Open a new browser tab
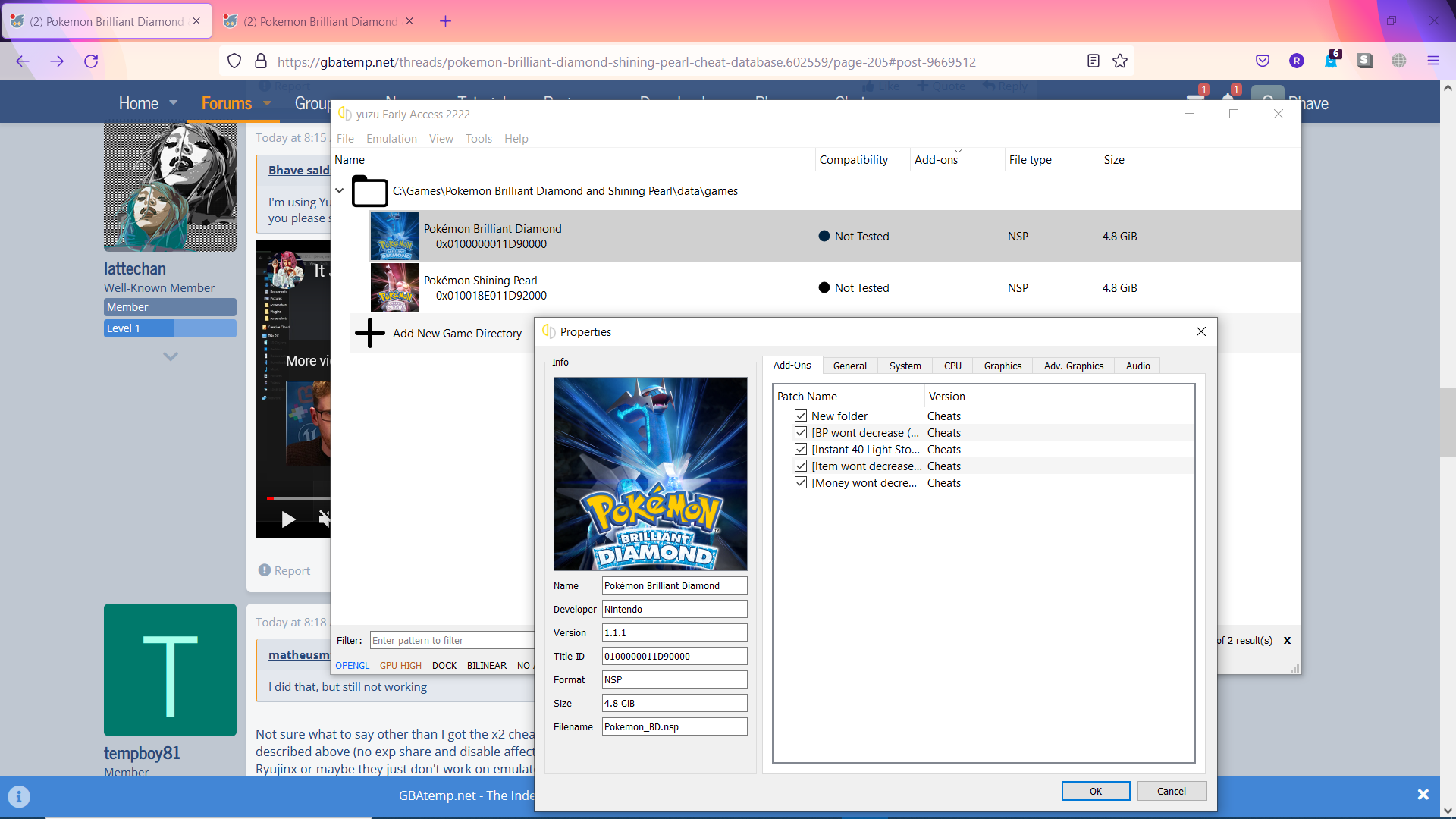 pos(446,21)
